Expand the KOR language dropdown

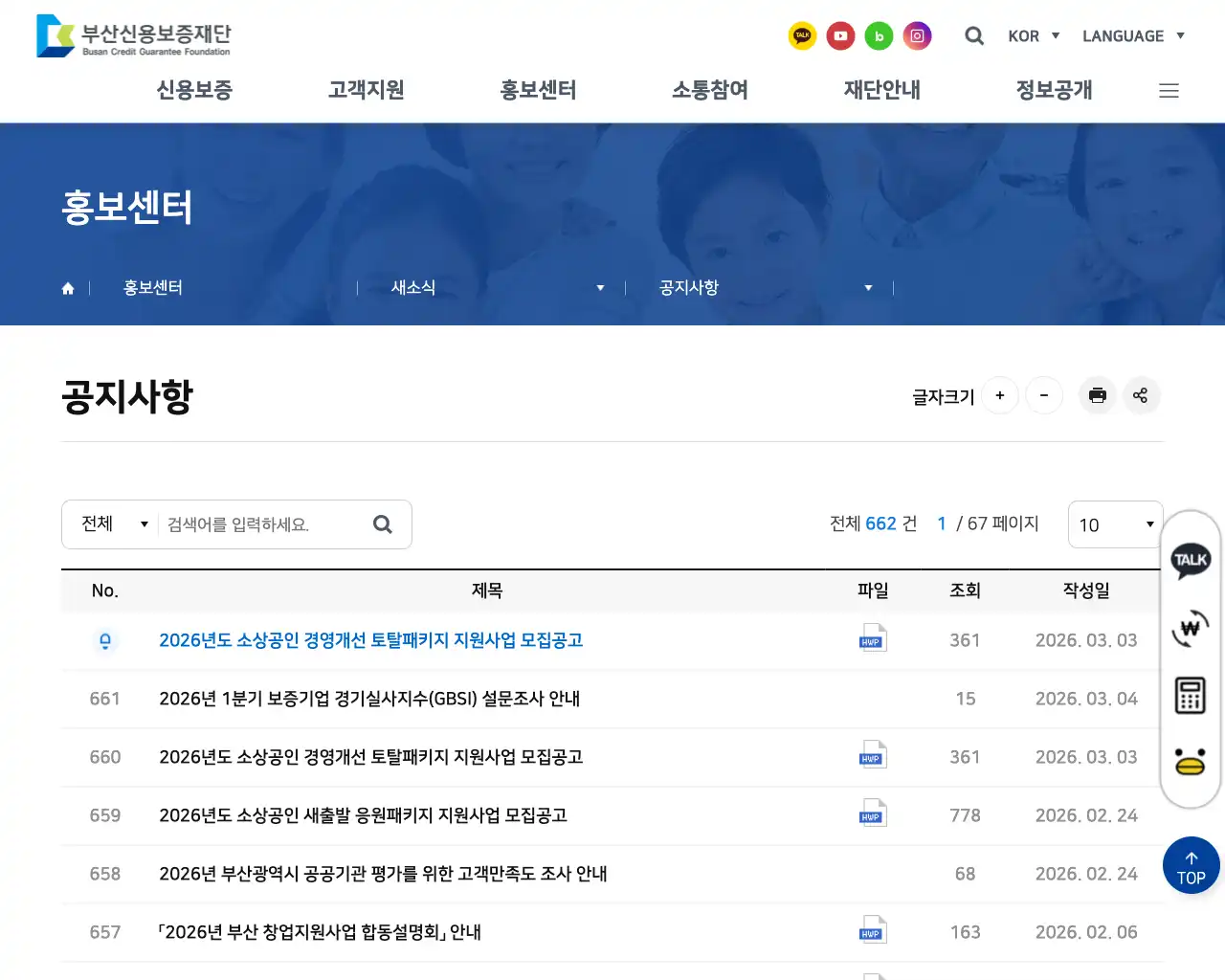pos(1034,36)
